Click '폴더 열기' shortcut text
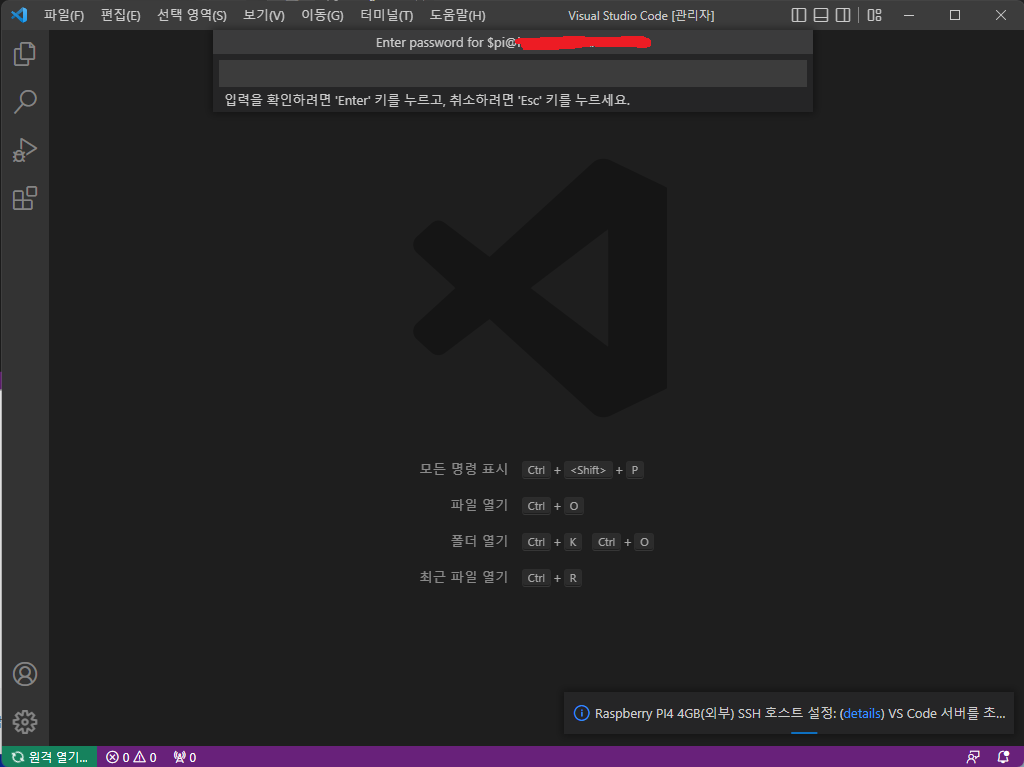This screenshot has width=1024, height=767. (479, 541)
